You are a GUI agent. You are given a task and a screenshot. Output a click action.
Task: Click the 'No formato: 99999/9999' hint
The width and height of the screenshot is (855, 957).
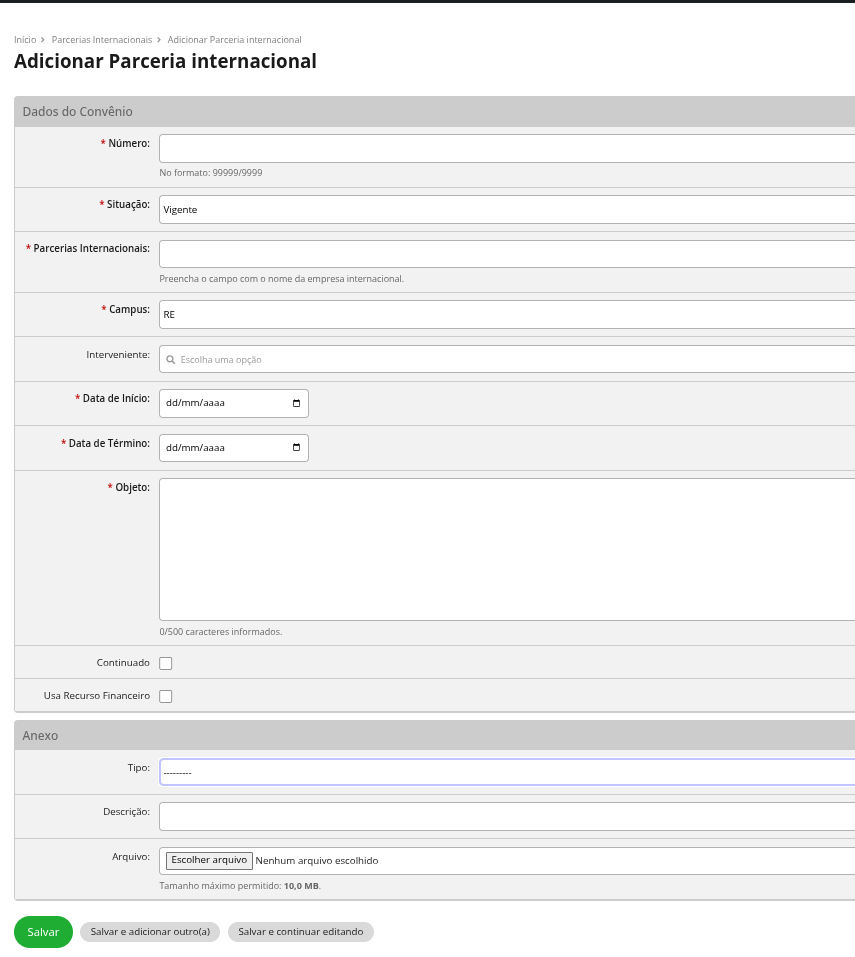click(x=211, y=173)
